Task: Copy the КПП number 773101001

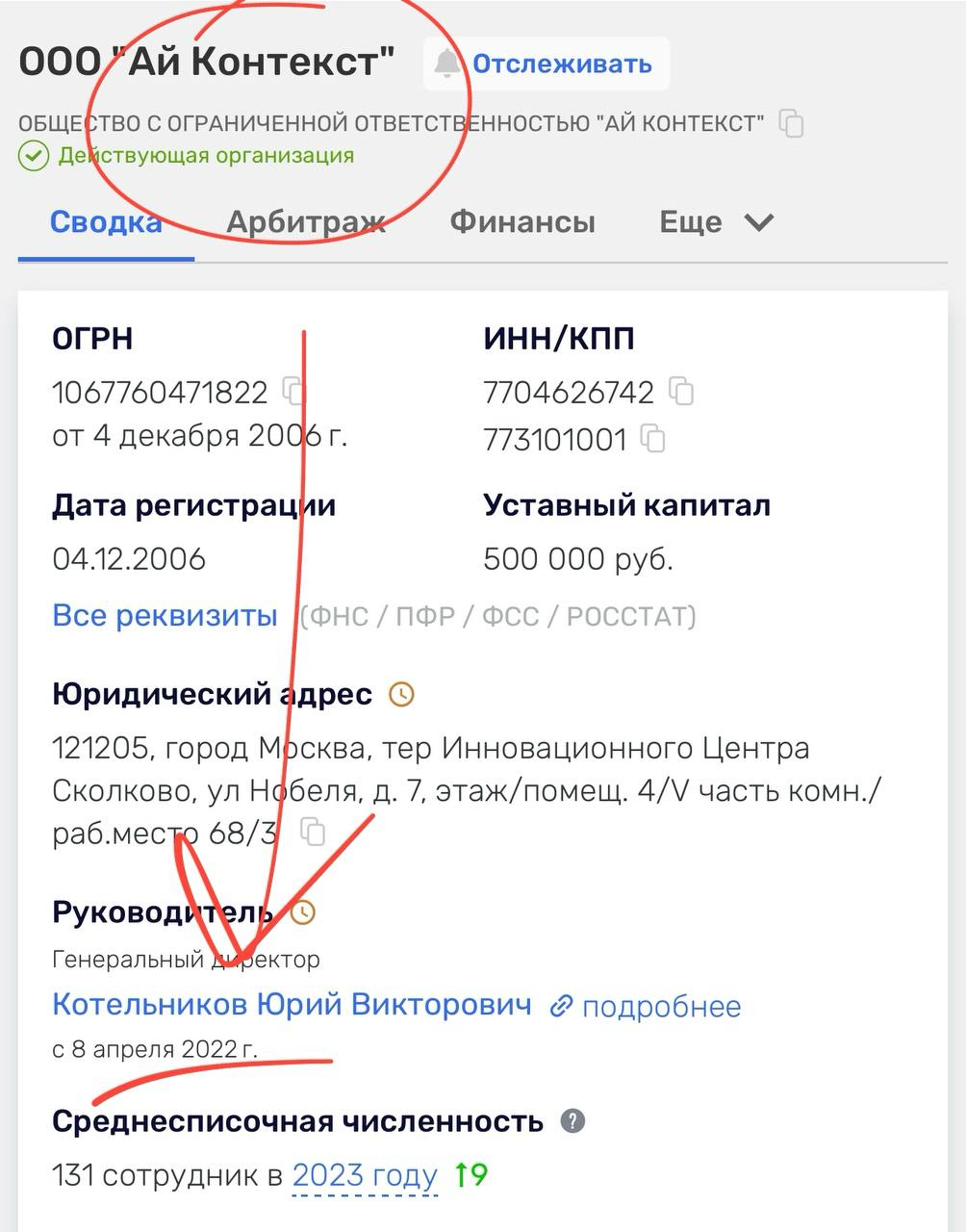Action: point(653,439)
